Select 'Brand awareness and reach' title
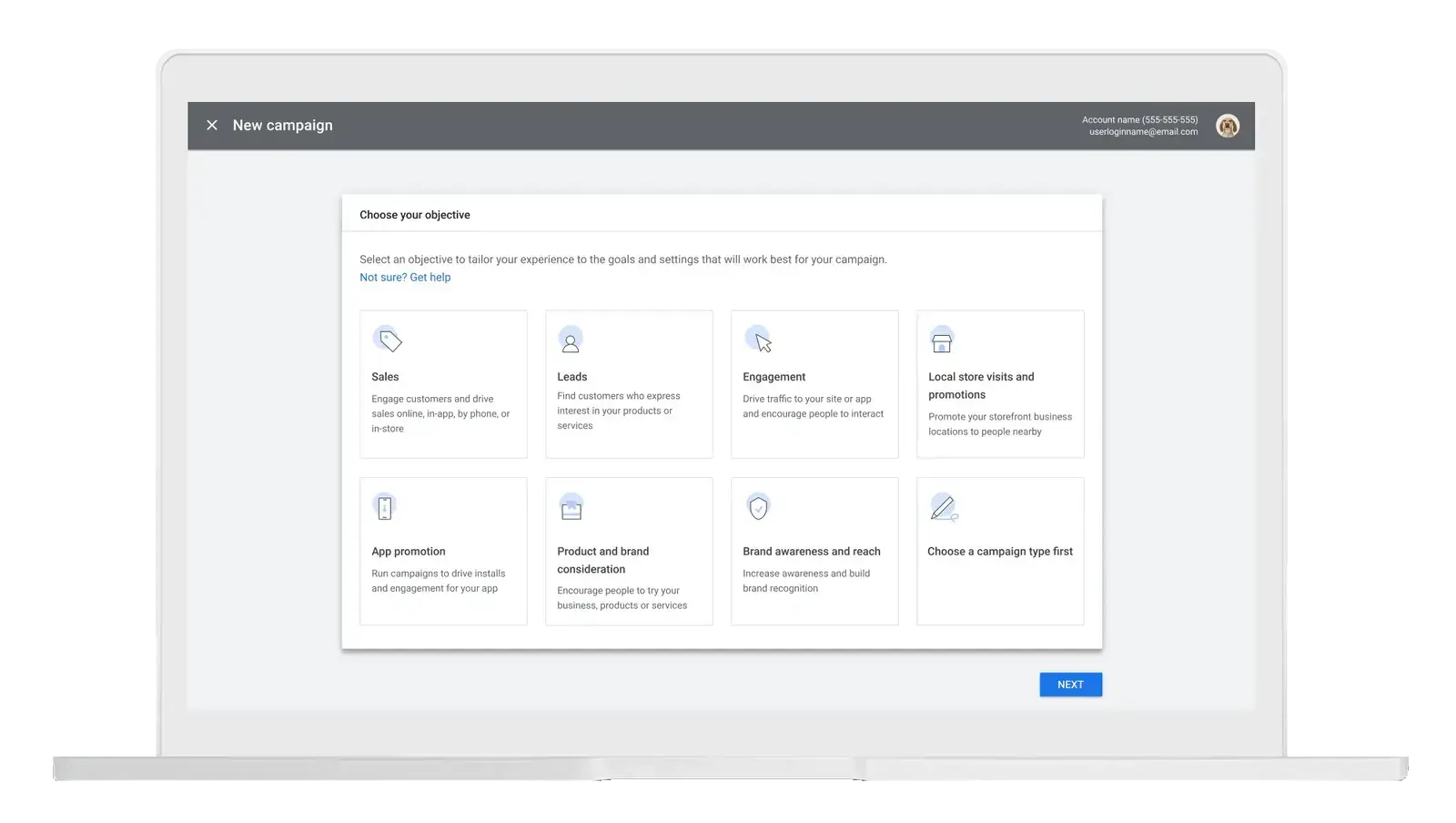 coord(812,552)
